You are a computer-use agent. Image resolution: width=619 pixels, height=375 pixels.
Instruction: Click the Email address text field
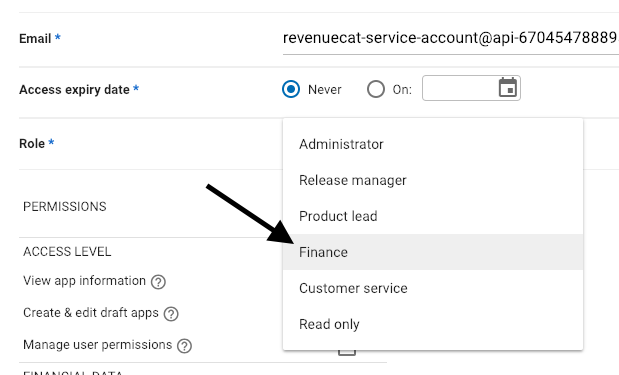(451, 39)
